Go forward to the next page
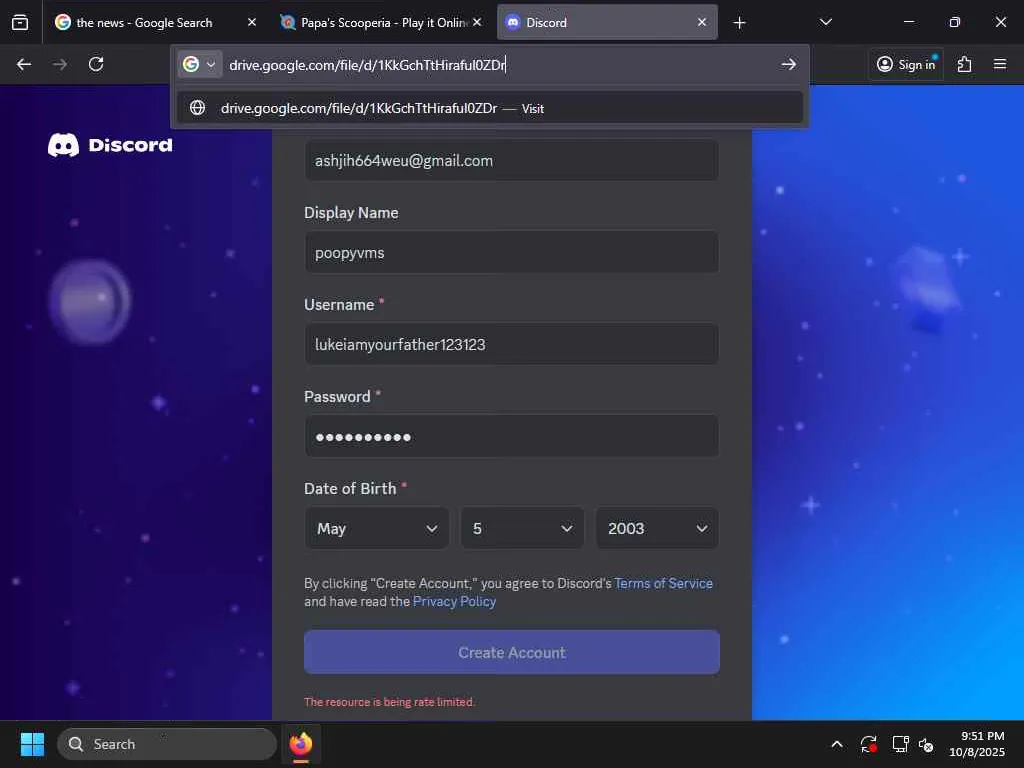Viewport: 1024px width, 768px height. 59,64
